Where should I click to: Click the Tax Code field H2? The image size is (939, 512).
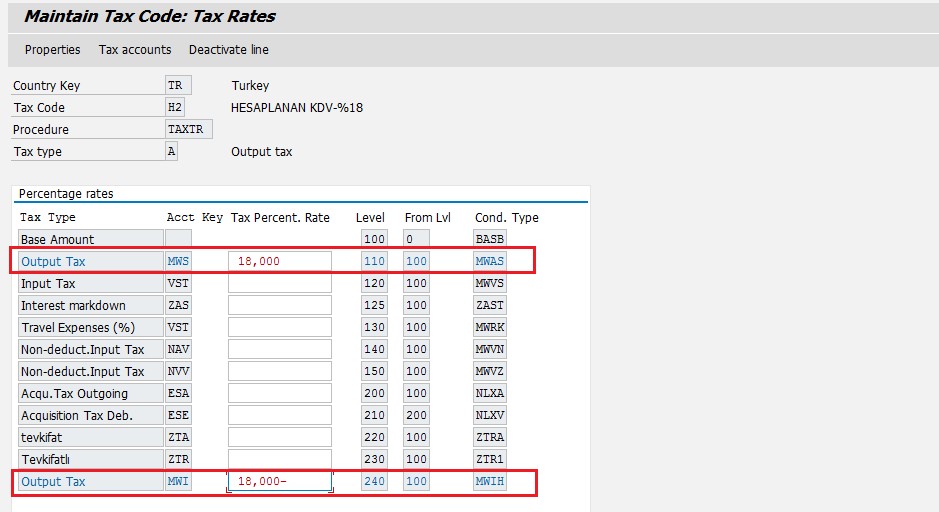178,107
